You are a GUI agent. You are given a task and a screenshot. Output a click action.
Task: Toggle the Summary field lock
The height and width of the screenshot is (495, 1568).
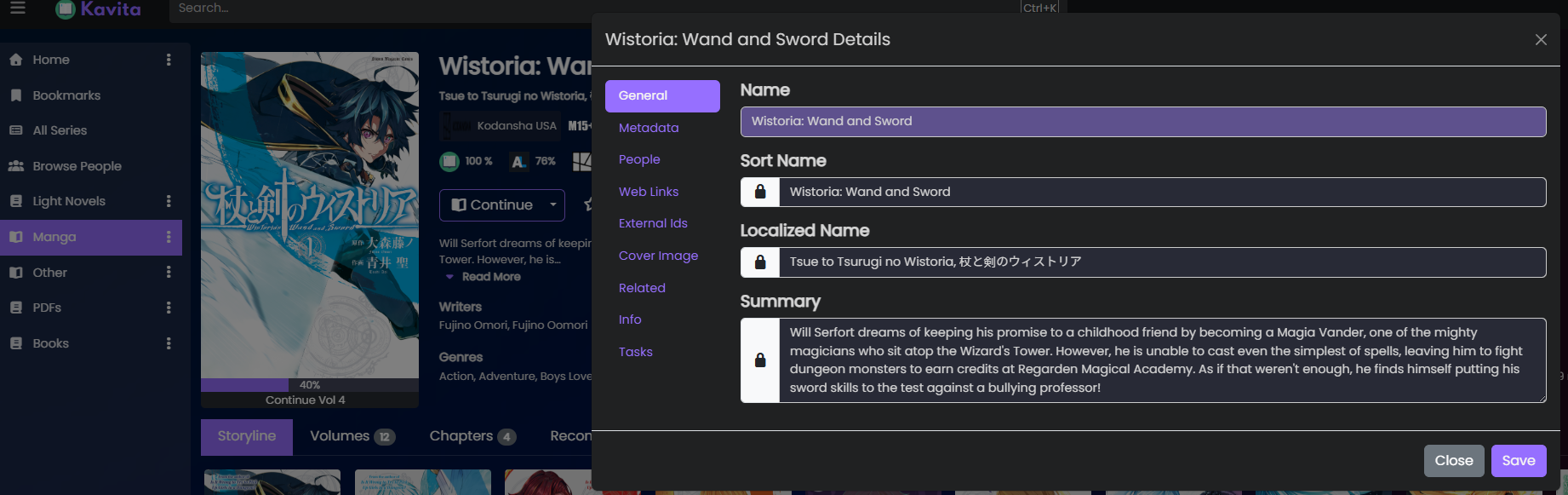760,360
